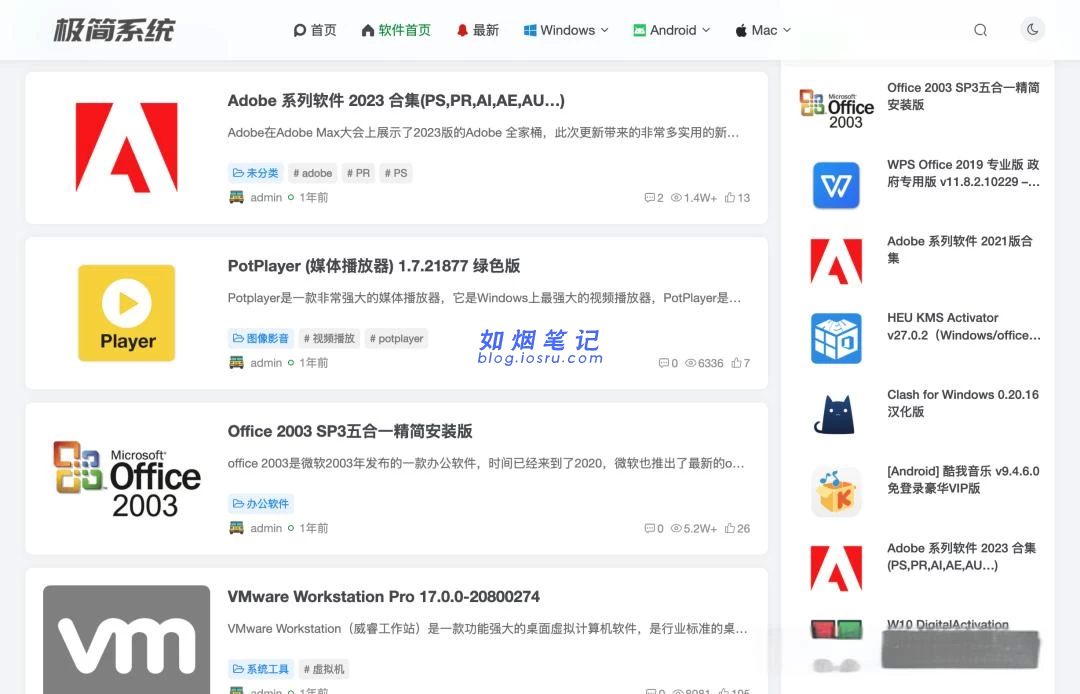Click Office 2003 logo thumbnail in main list
Screen dimensions: 1080x694
[127, 479]
